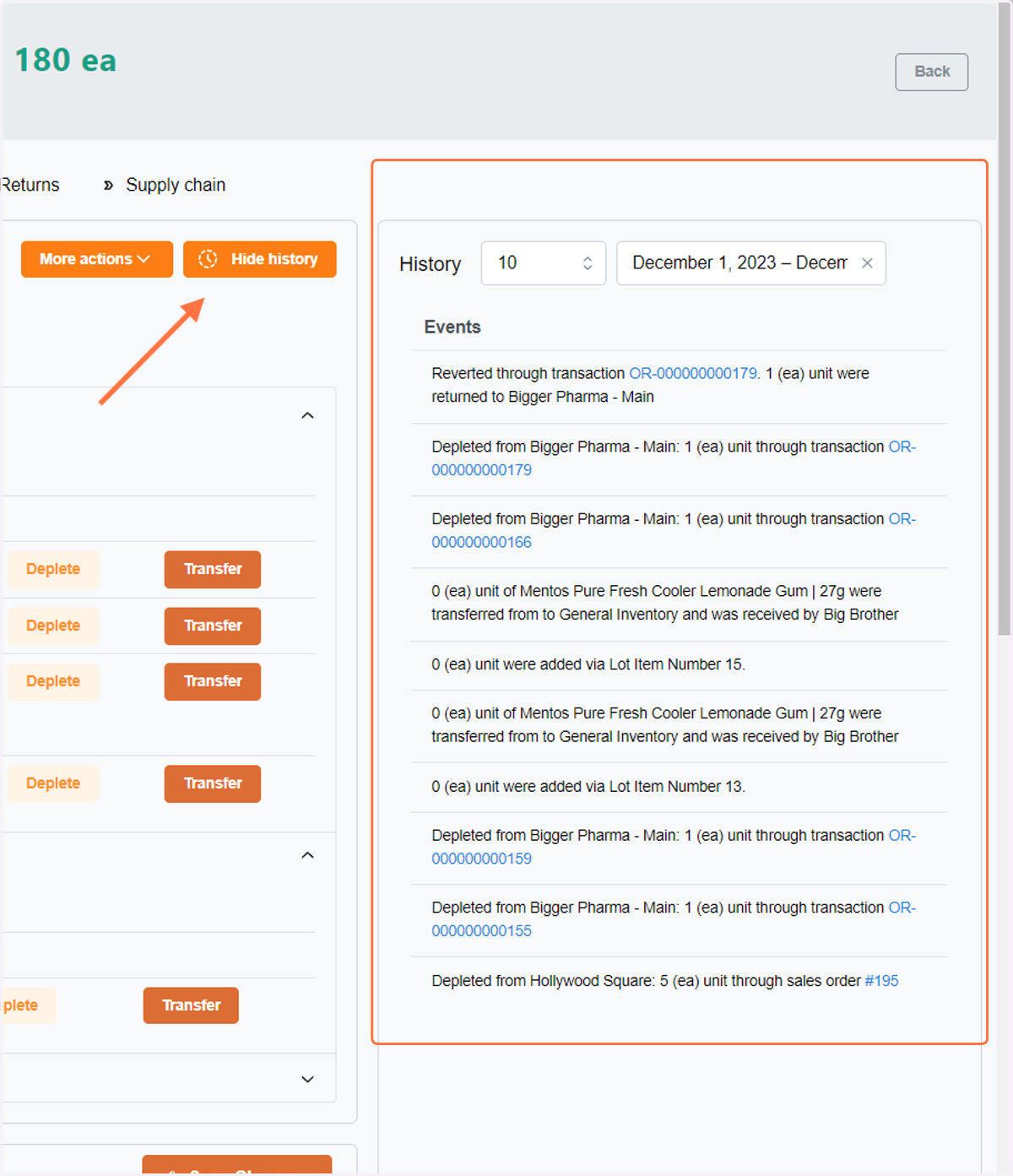The width and height of the screenshot is (1013, 1176).
Task: Click the third Transfer button
Action: [213, 682]
